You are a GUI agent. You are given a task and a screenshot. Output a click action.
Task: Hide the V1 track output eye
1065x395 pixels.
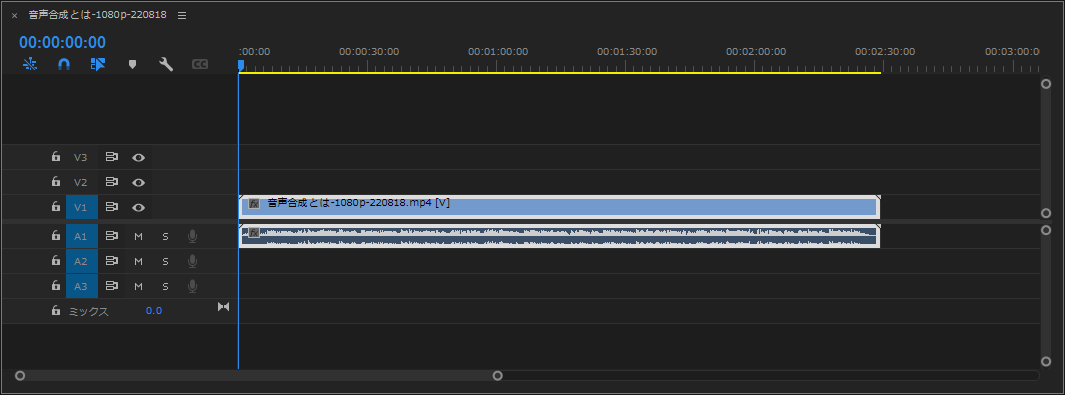139,208
